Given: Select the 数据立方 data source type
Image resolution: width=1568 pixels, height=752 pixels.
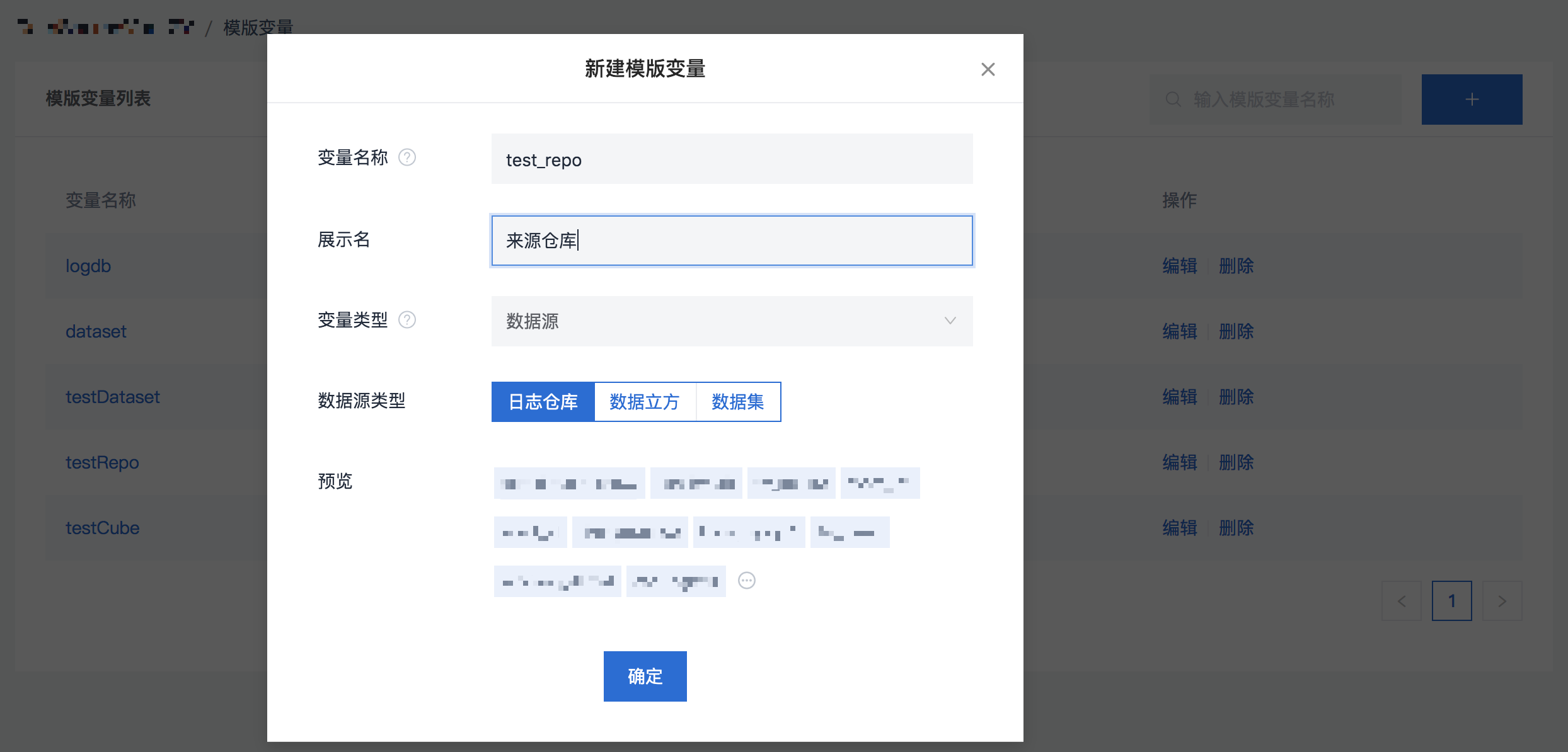Looking at the screenshot, I should click(x=645, y=402).
